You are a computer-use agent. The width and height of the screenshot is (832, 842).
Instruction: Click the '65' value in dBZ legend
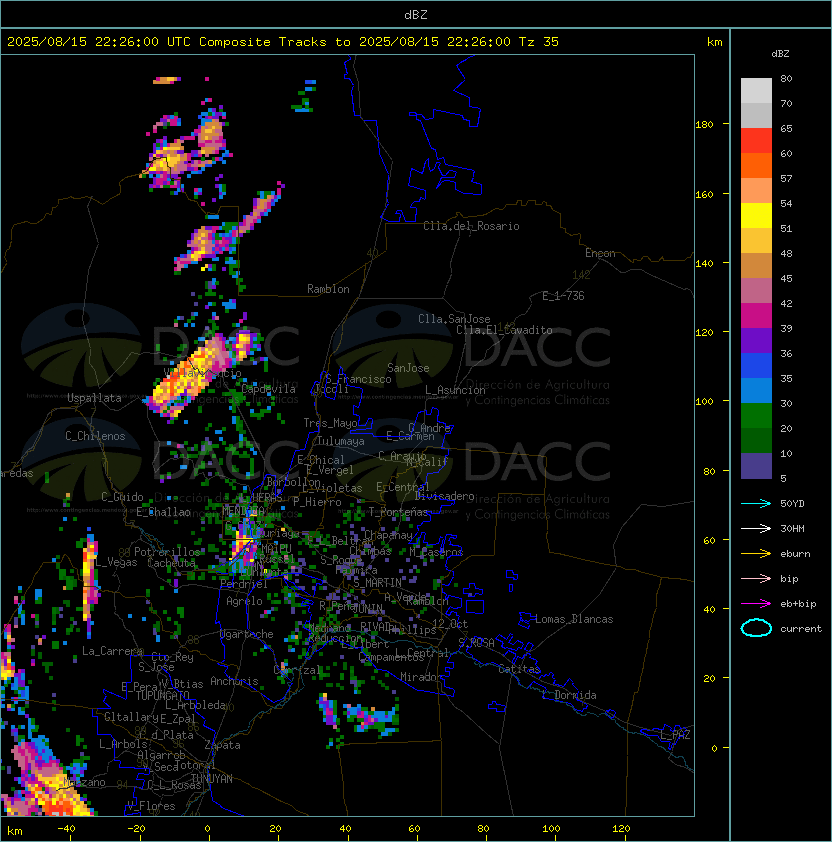(786, 128)
